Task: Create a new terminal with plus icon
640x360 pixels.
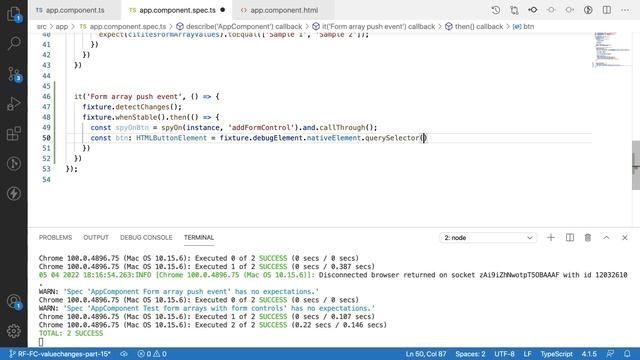Action: tap(551, 238)
